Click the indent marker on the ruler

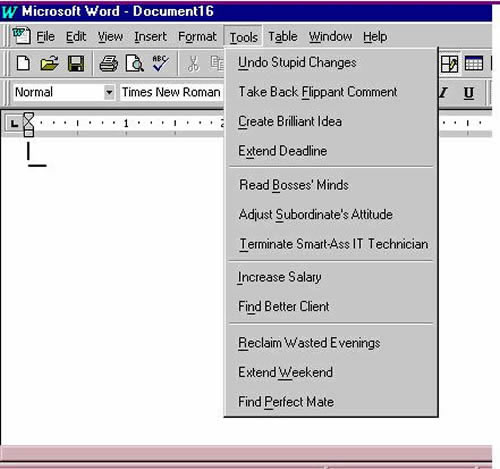(x=29, y=124)
